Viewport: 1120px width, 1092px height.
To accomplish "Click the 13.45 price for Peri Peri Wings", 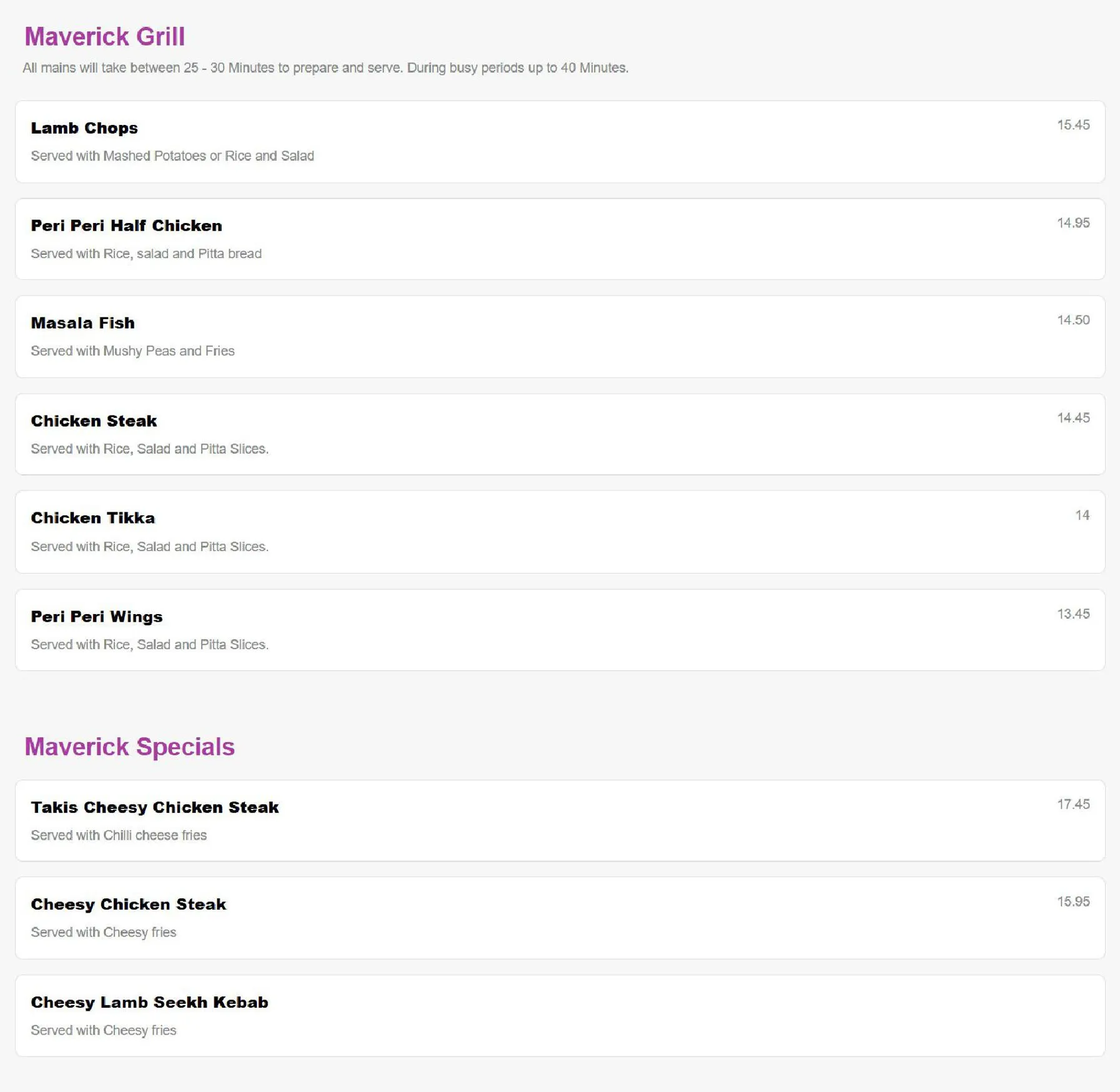I will 1073,614.
